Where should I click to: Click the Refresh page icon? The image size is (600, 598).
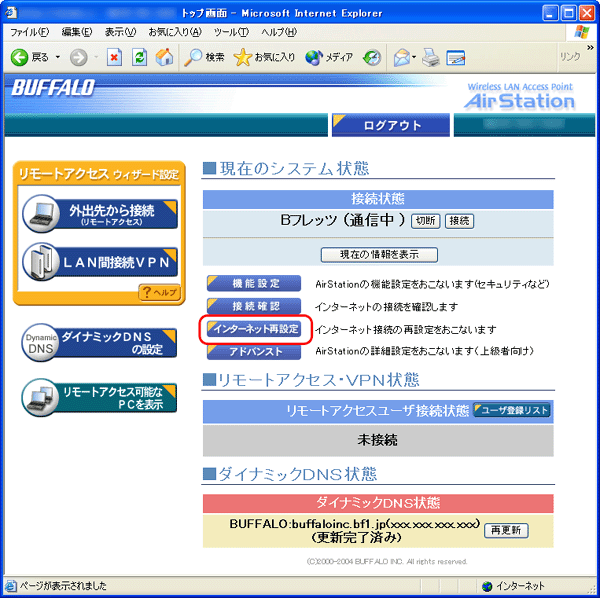coord(139,57)
